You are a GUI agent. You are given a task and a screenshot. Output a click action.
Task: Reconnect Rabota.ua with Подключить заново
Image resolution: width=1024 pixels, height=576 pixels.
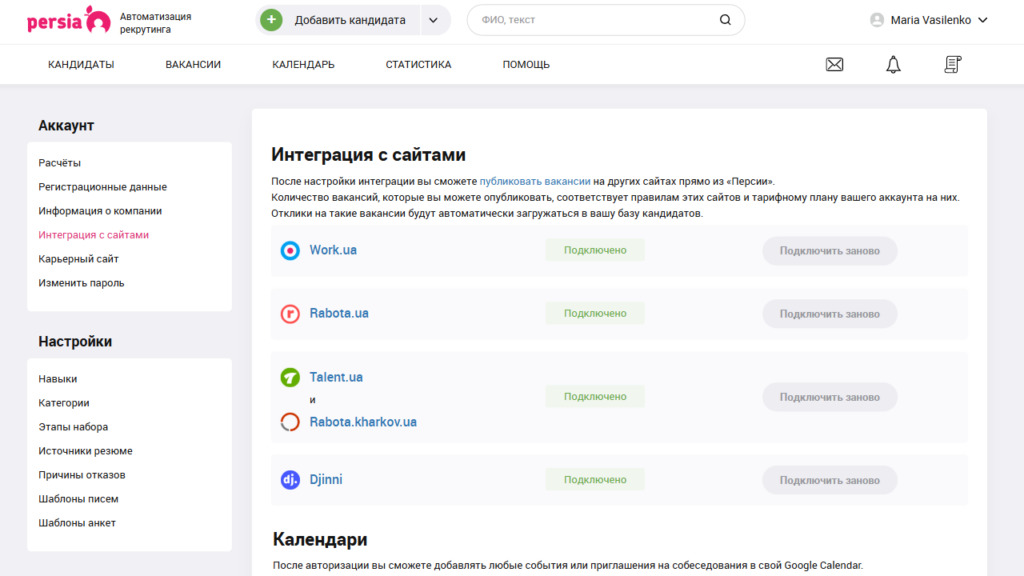[x=829, y=314]
